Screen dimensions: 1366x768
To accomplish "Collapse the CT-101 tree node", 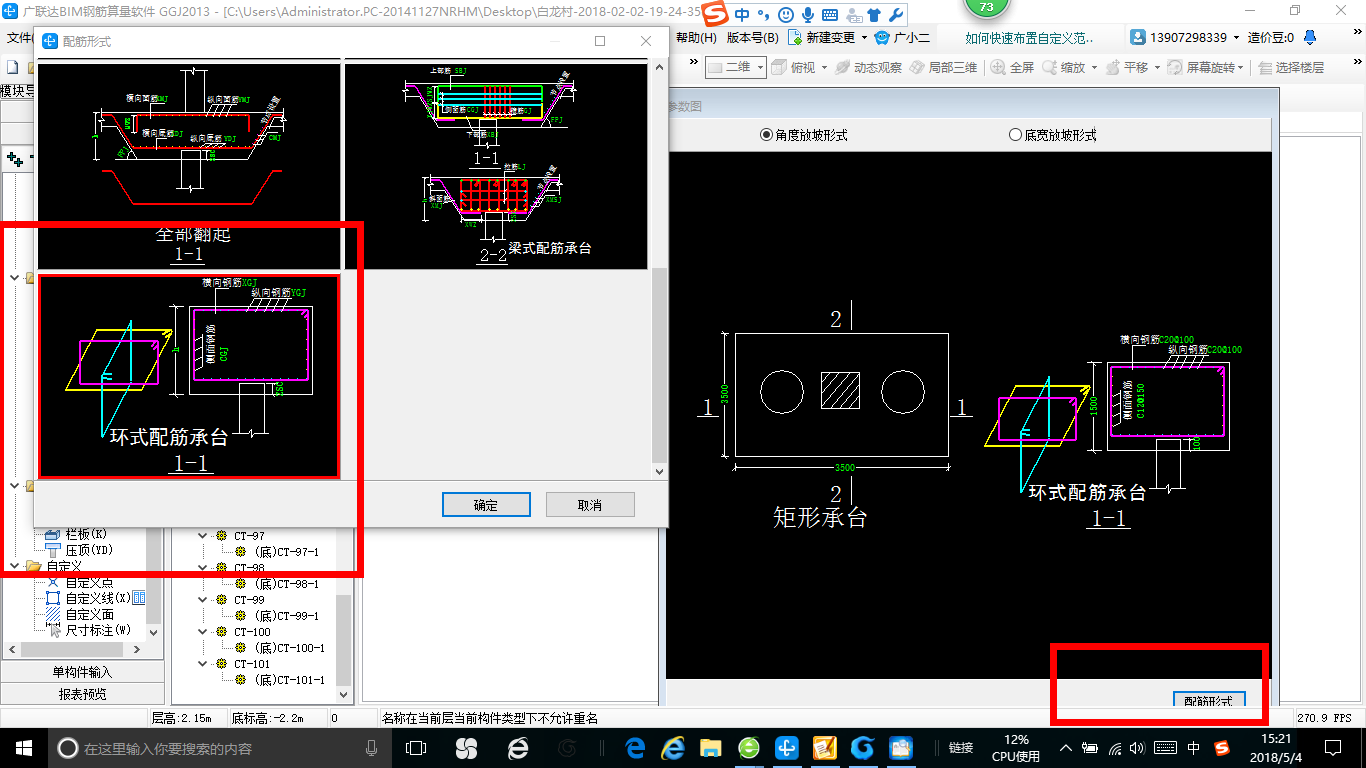I will (x=204, y=664).
